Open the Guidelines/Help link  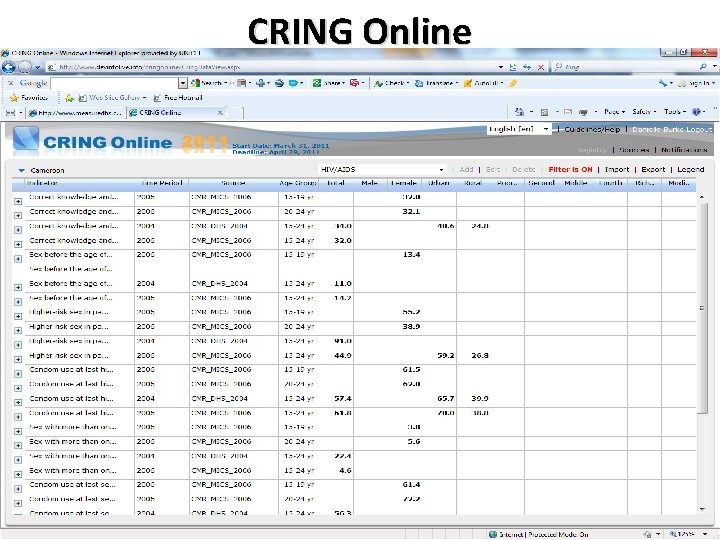pyautogui.click(x=592, y=129)
